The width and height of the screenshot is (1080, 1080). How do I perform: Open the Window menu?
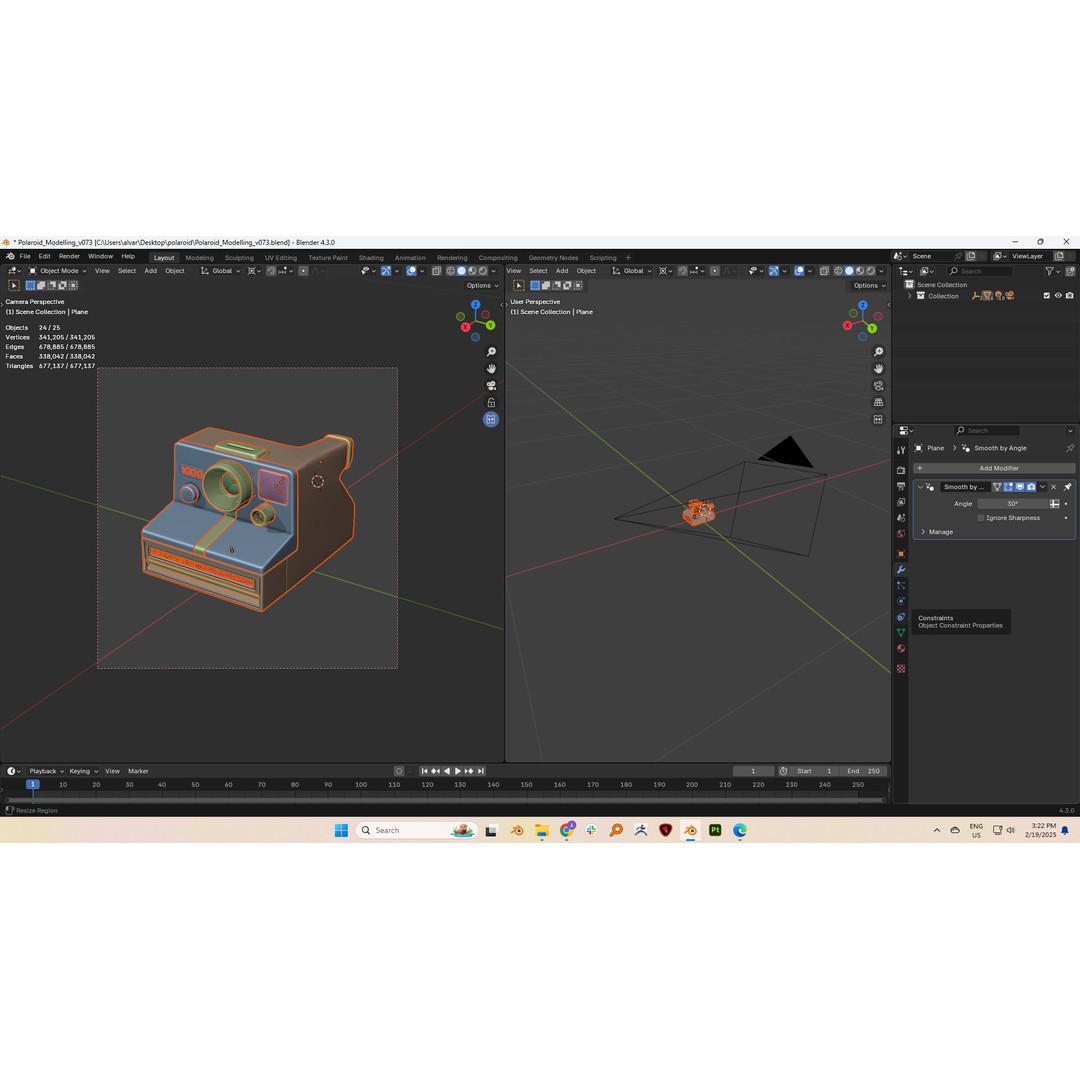101,256
